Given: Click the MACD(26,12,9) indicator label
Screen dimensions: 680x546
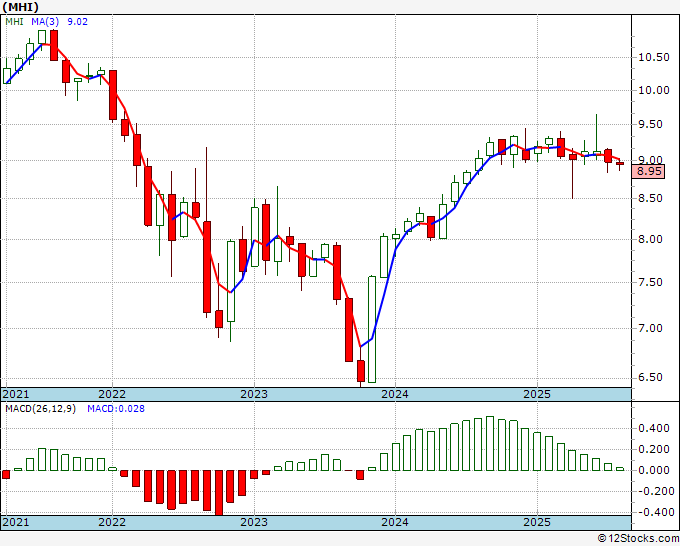Looking at the screenshot, I should click(x=40, y=409).
